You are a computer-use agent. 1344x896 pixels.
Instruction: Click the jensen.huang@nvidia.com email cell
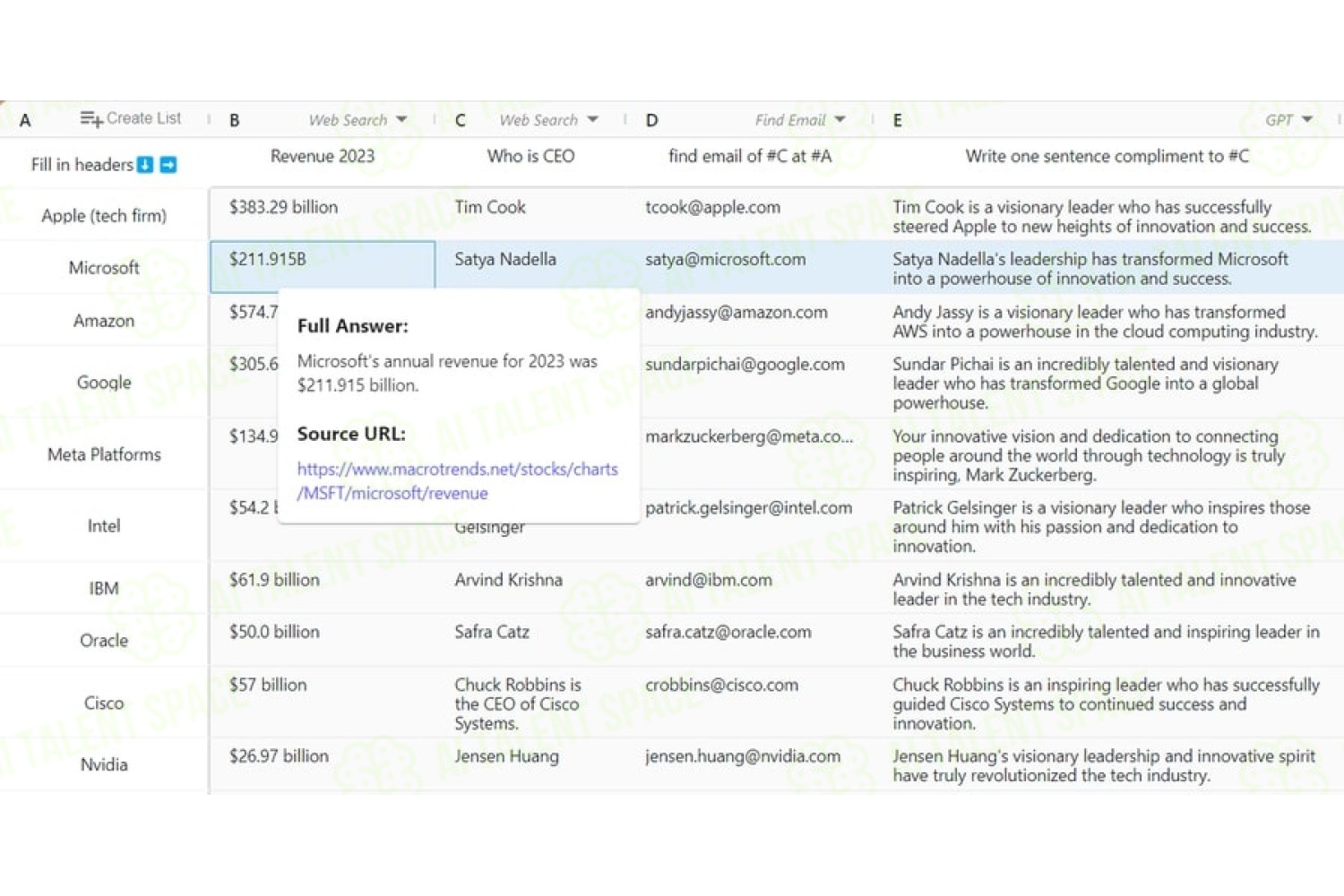point(750,765)
